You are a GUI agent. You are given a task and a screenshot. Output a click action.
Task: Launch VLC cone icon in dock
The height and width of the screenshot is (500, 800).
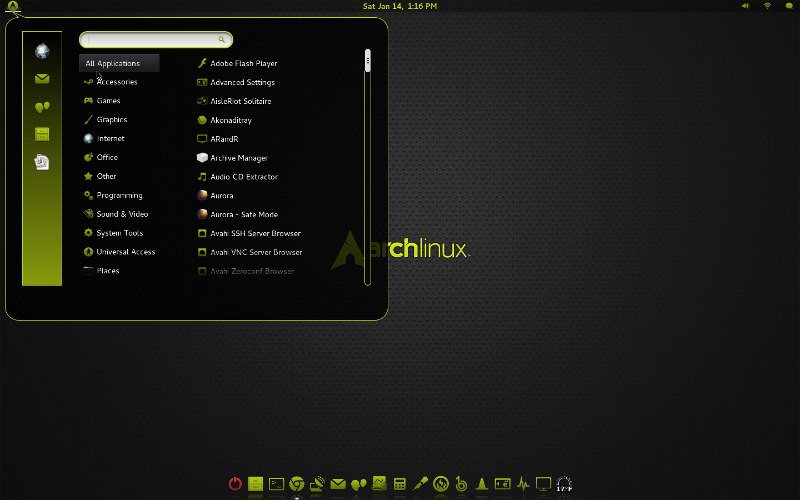click(x=482, y=484)
